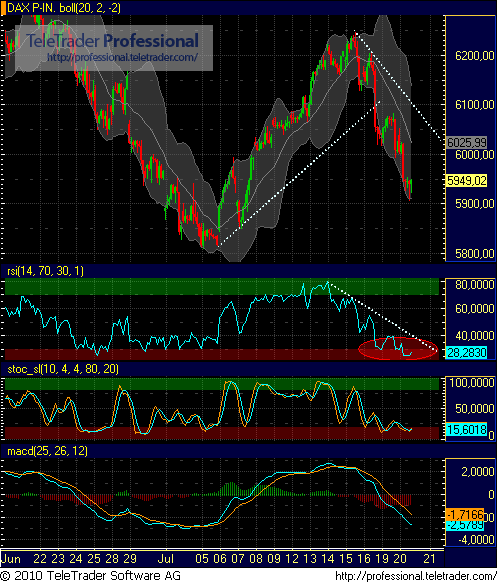
Task: Click the MACD signal value -1,7166
Action: pos(465,515)
